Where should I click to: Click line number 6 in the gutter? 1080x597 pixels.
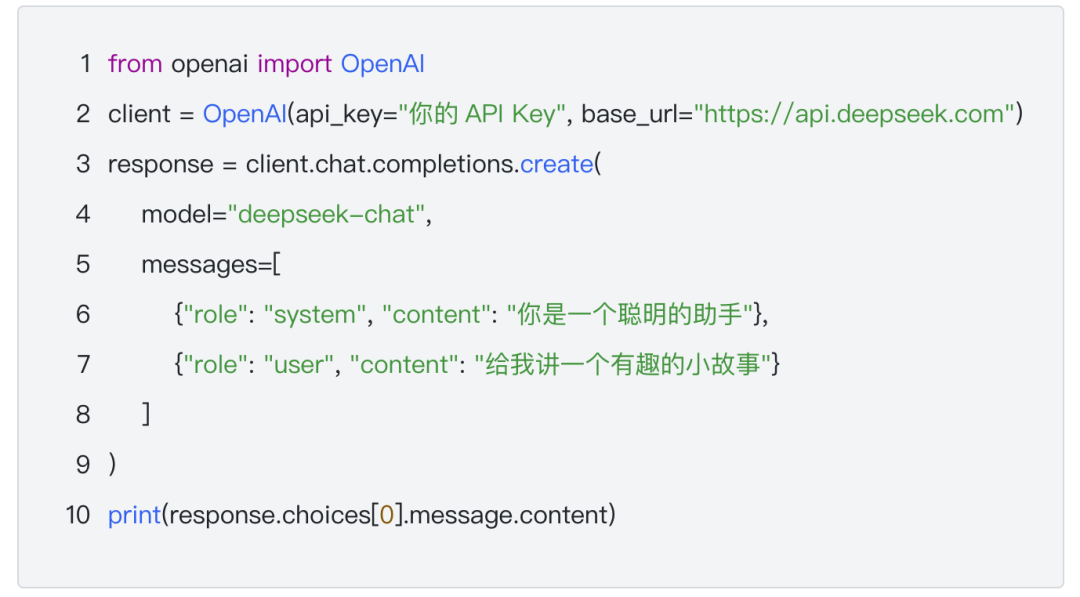(x=83, y=314)
